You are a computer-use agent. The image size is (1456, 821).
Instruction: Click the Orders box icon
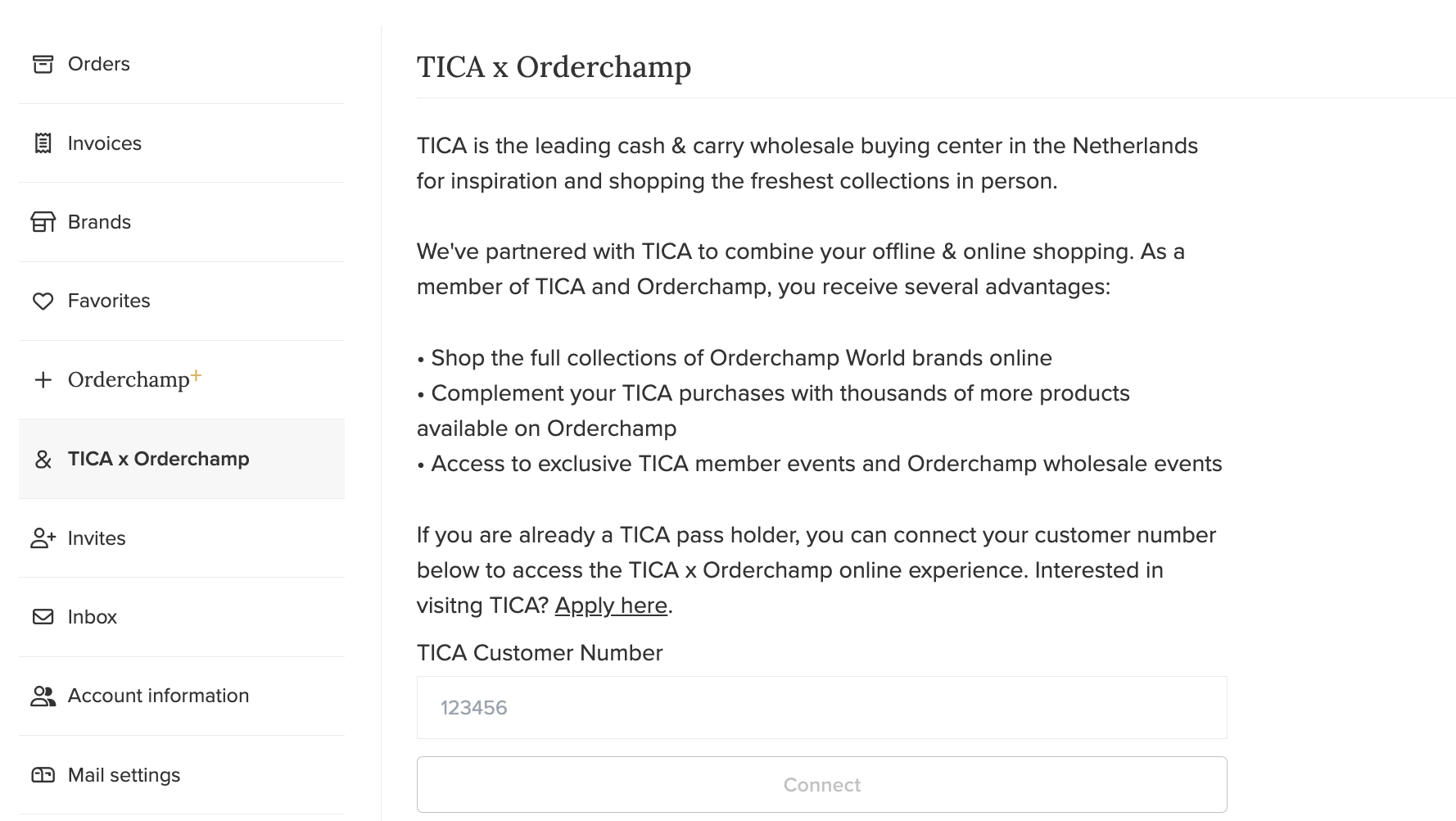click(x=43, y=64)
